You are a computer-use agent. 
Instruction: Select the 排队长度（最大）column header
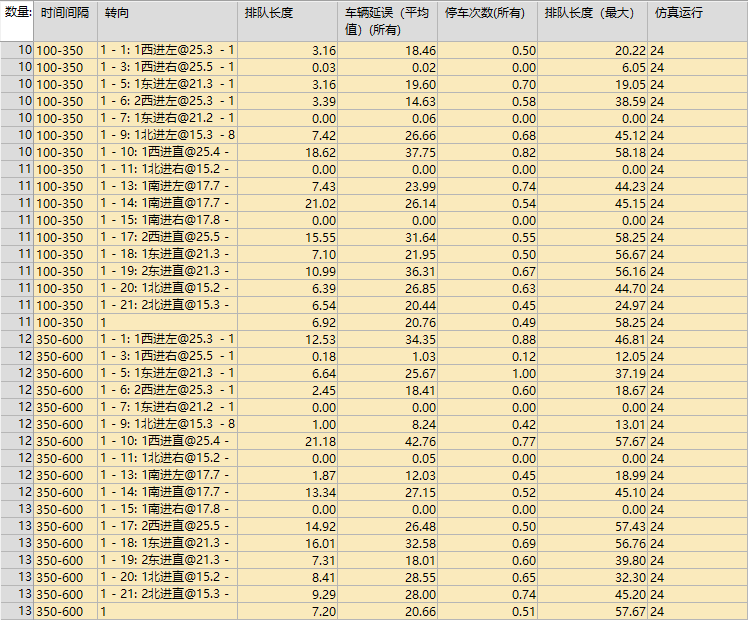coord(591,14)
